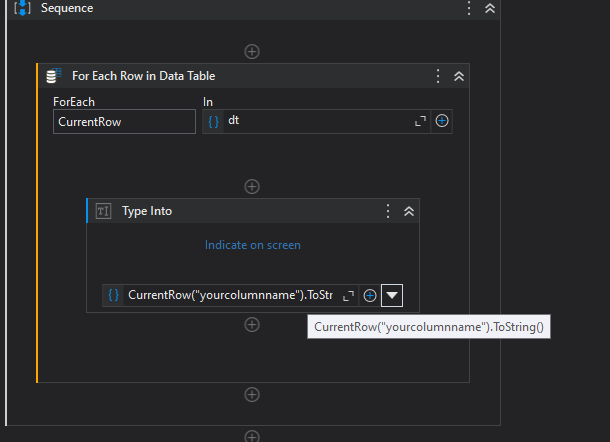Click plus button in Type Into text field
This screenshot has width=610, height=442.
coord(370,296)
